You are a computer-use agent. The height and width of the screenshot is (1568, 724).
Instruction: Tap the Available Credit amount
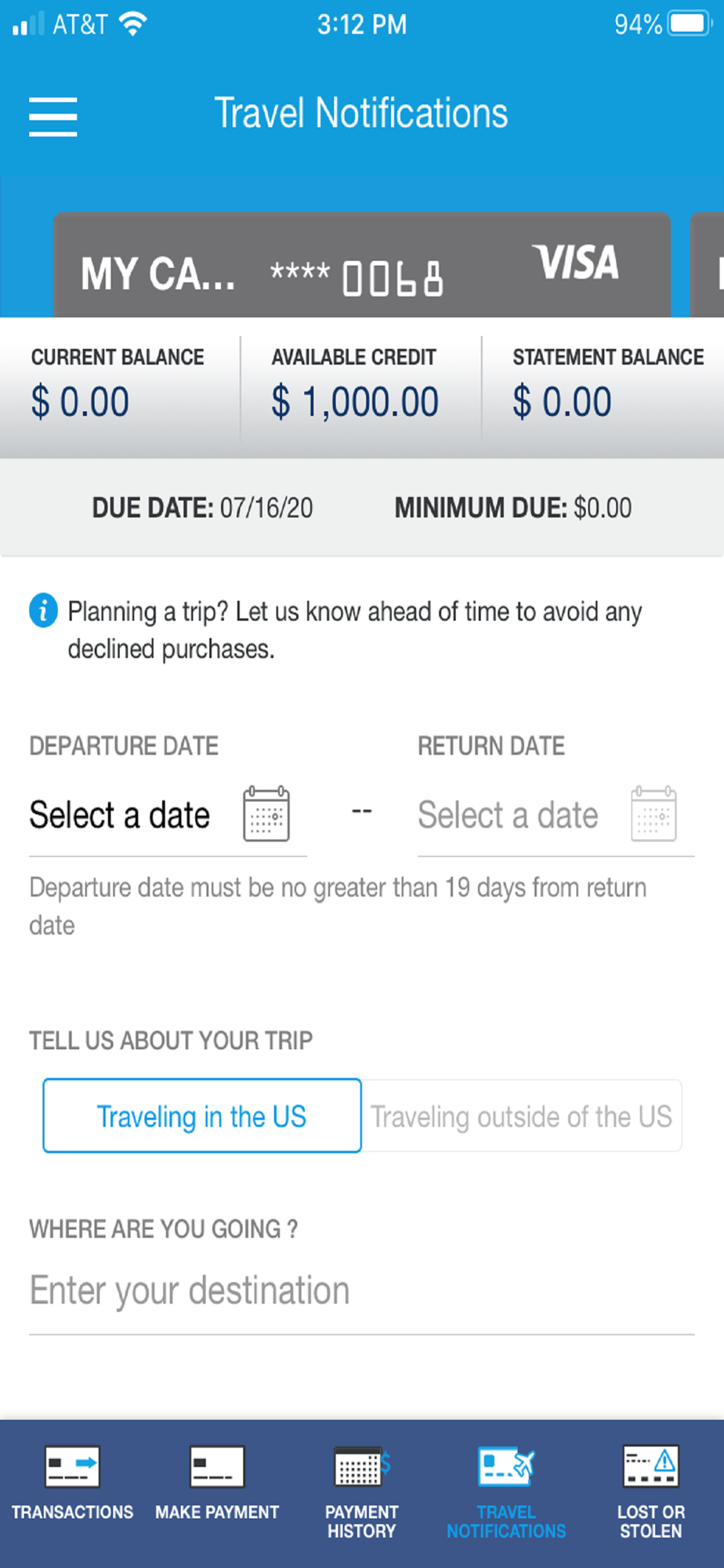tap(355, 402)
